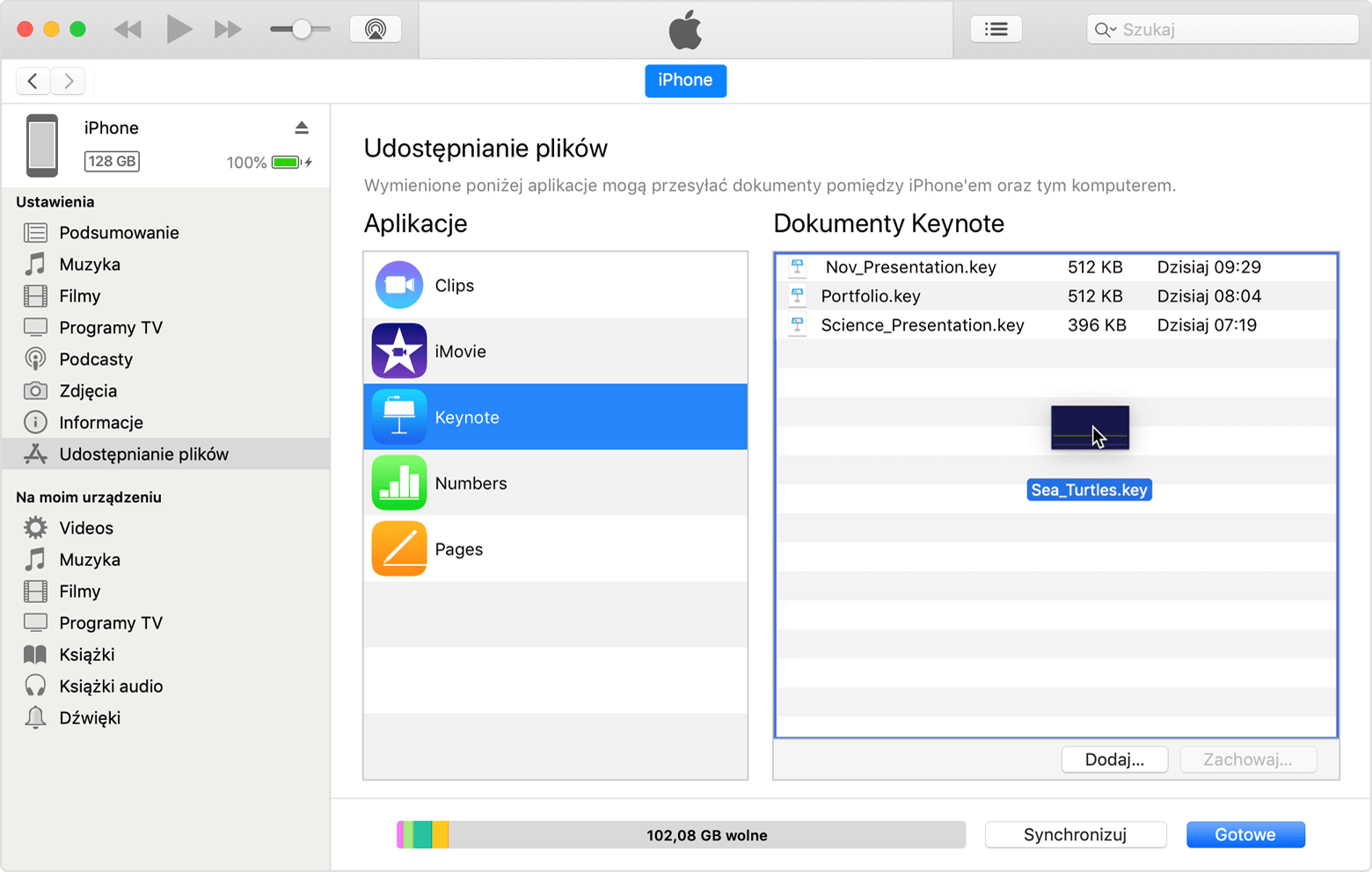Select Nov_Presentation.key document

click(1056, 267)
